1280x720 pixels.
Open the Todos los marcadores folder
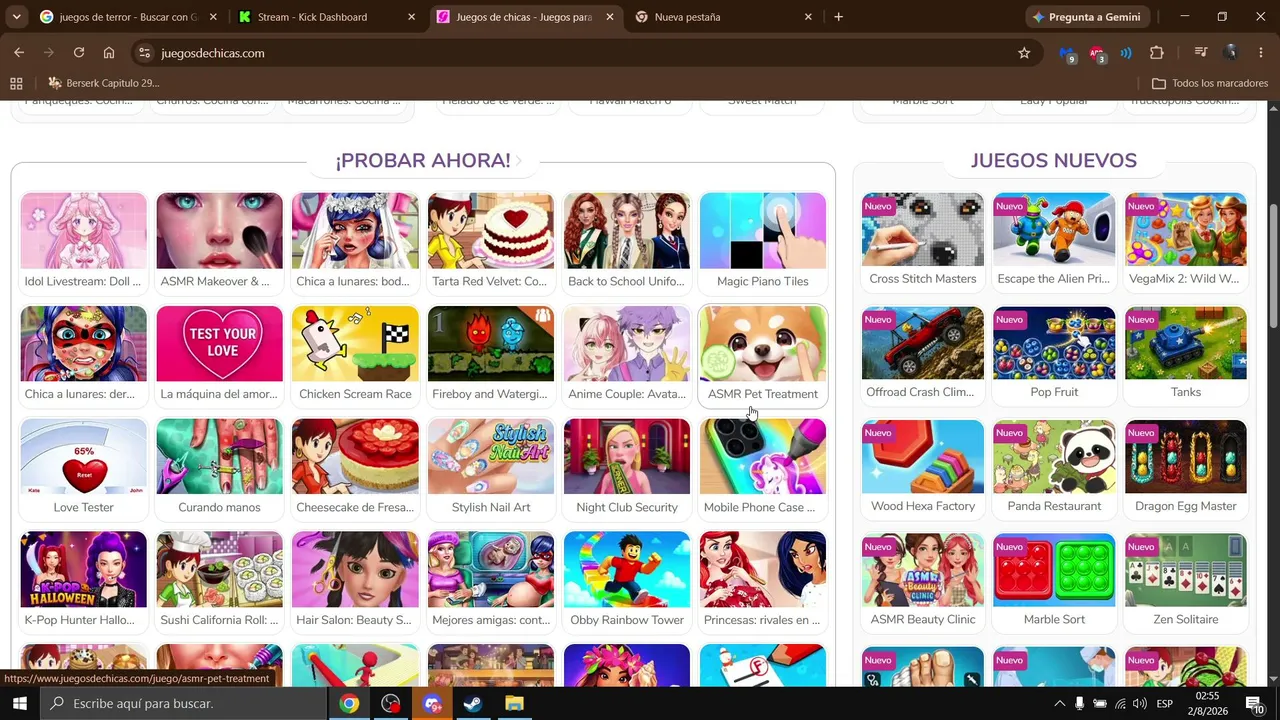click(1210, 83)
